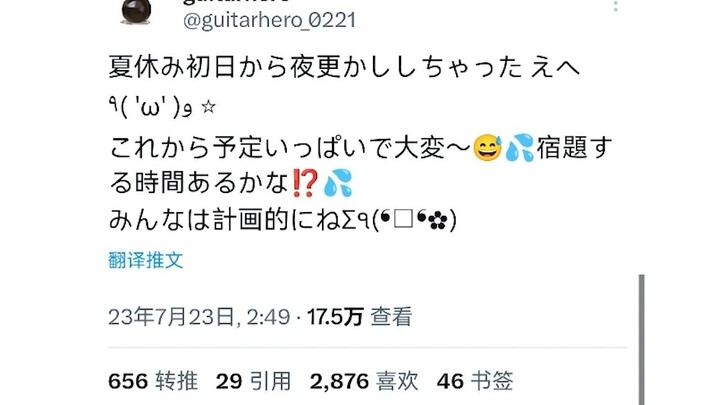Open the 46 书签 bookmarks count
The image size is (720, 405).
pyautogui.click(x=475, y=381)
